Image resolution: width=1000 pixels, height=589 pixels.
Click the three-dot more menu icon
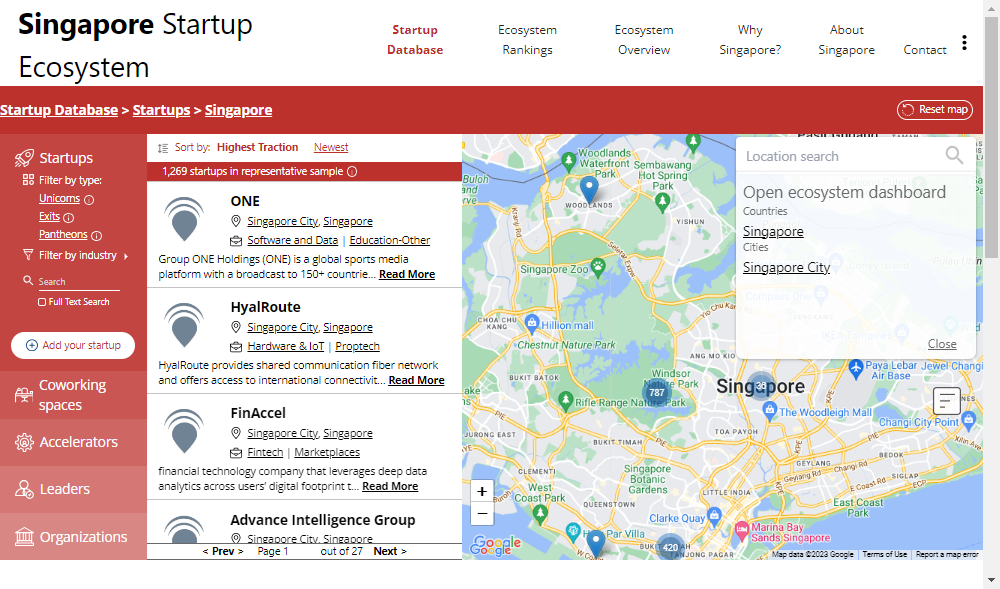click(964, 42)
